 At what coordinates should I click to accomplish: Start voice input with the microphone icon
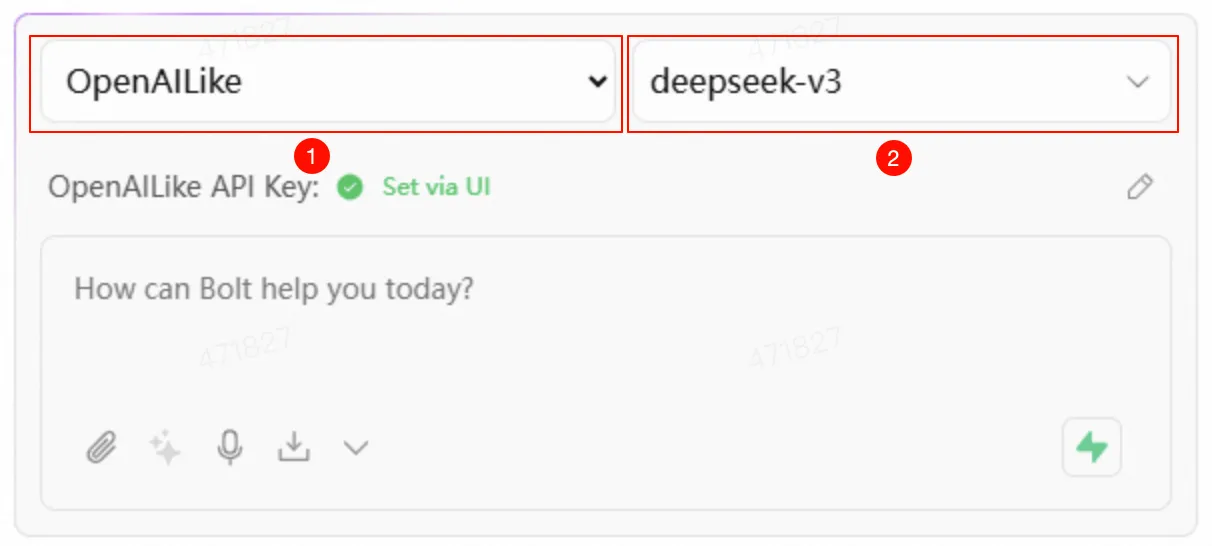[230, 447]
